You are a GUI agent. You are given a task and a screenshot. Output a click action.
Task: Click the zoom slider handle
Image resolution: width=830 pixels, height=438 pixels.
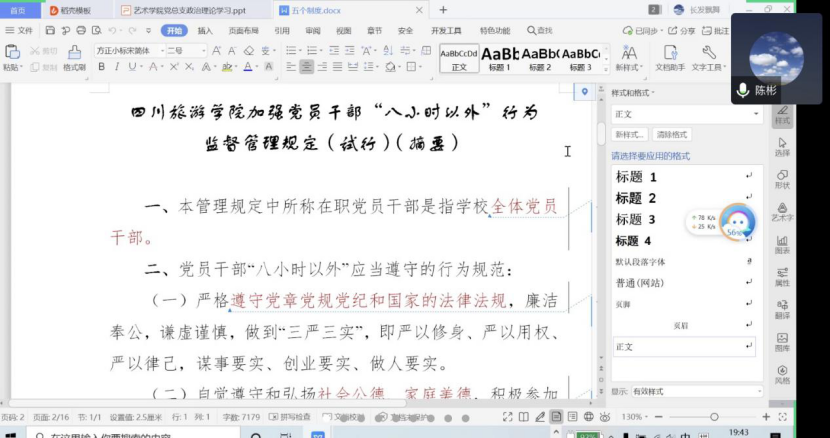coord(714,417)
